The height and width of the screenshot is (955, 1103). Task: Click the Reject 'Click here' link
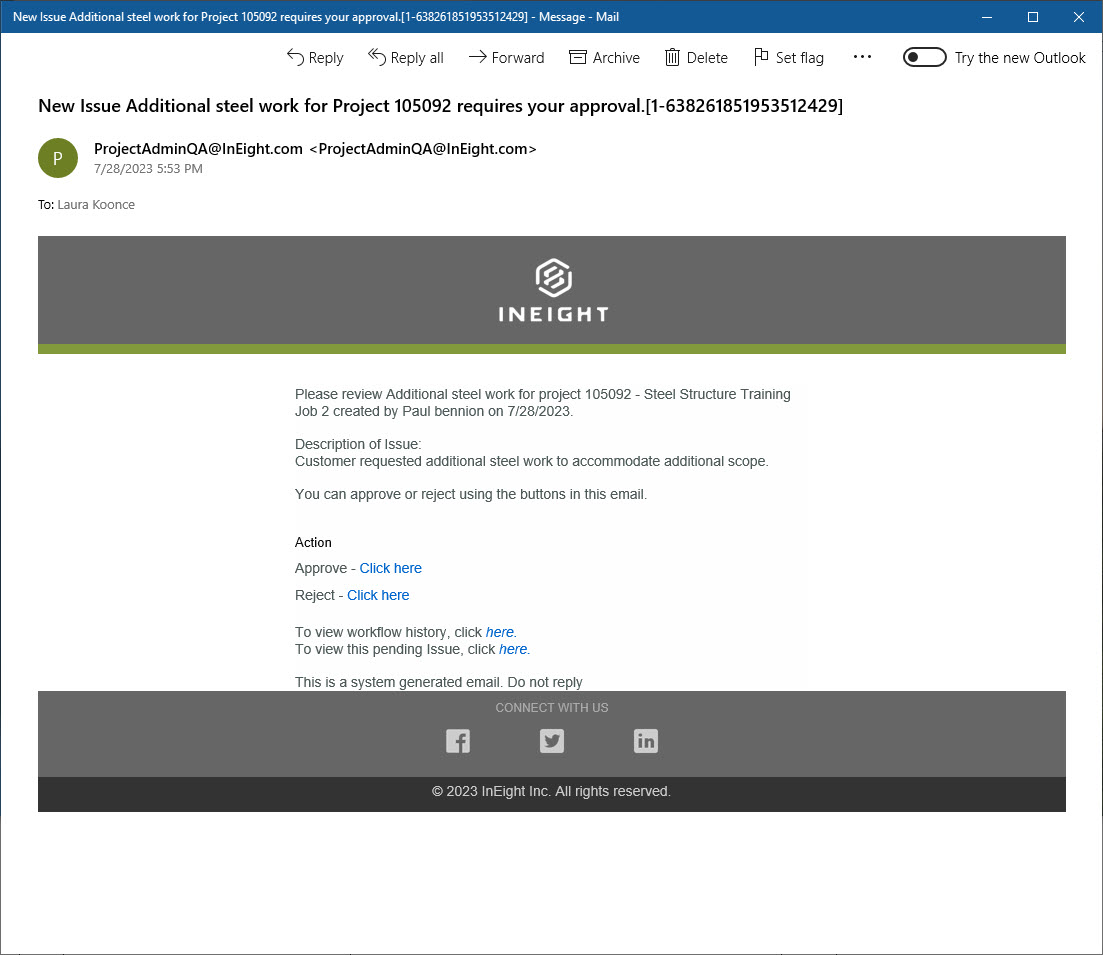click(378, 595)
